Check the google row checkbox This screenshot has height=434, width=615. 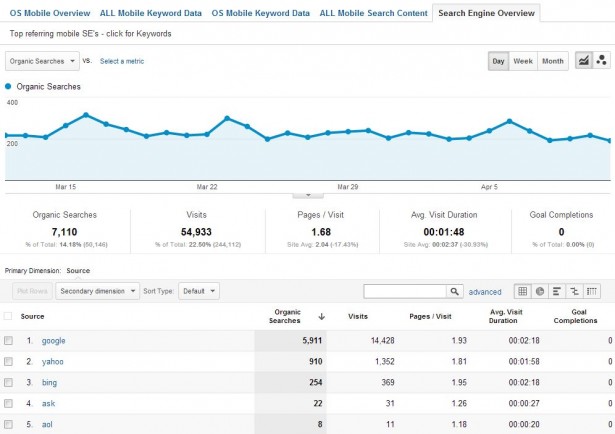8,341
